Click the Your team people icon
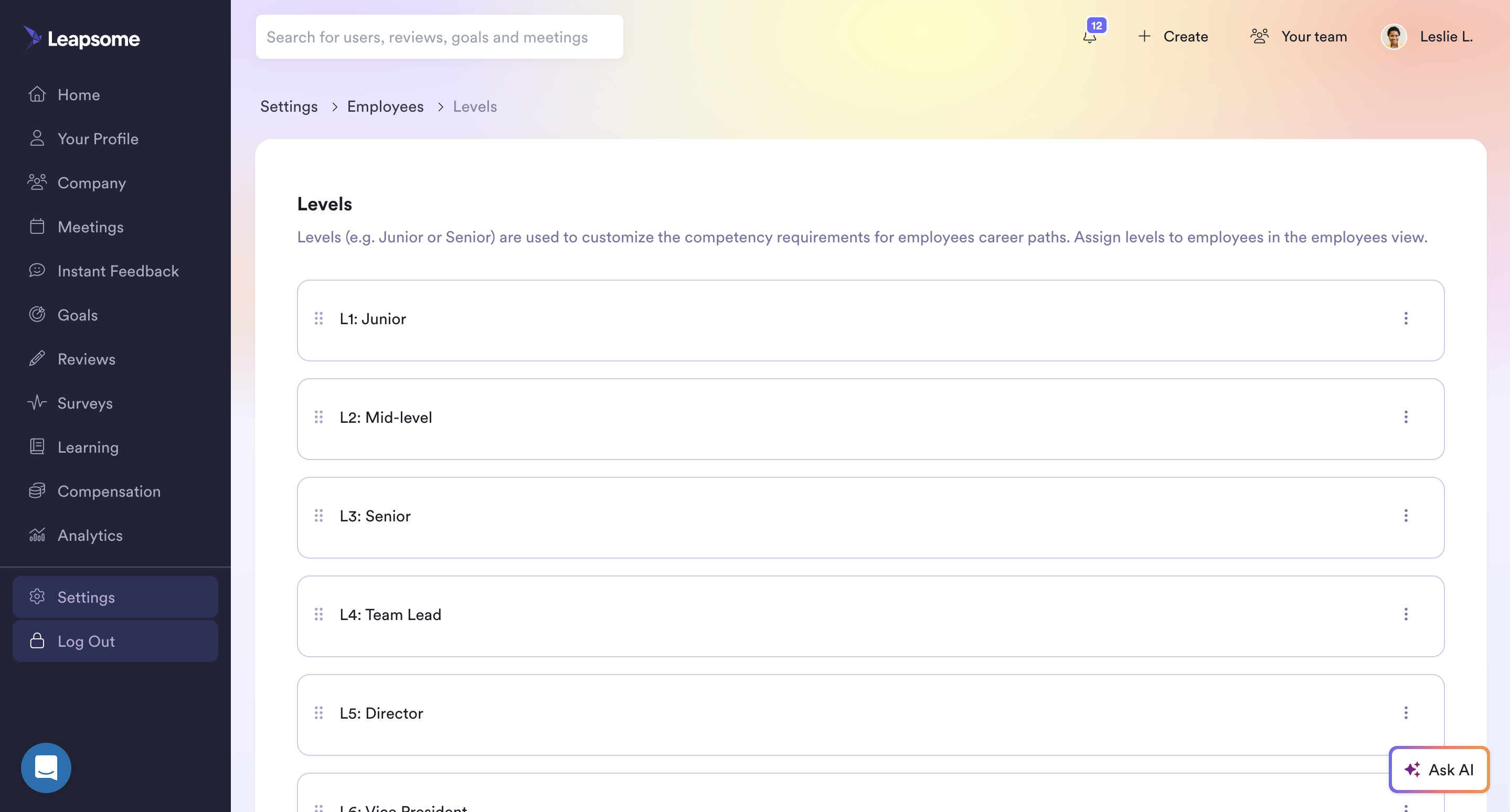 (x=1259, y=36)
